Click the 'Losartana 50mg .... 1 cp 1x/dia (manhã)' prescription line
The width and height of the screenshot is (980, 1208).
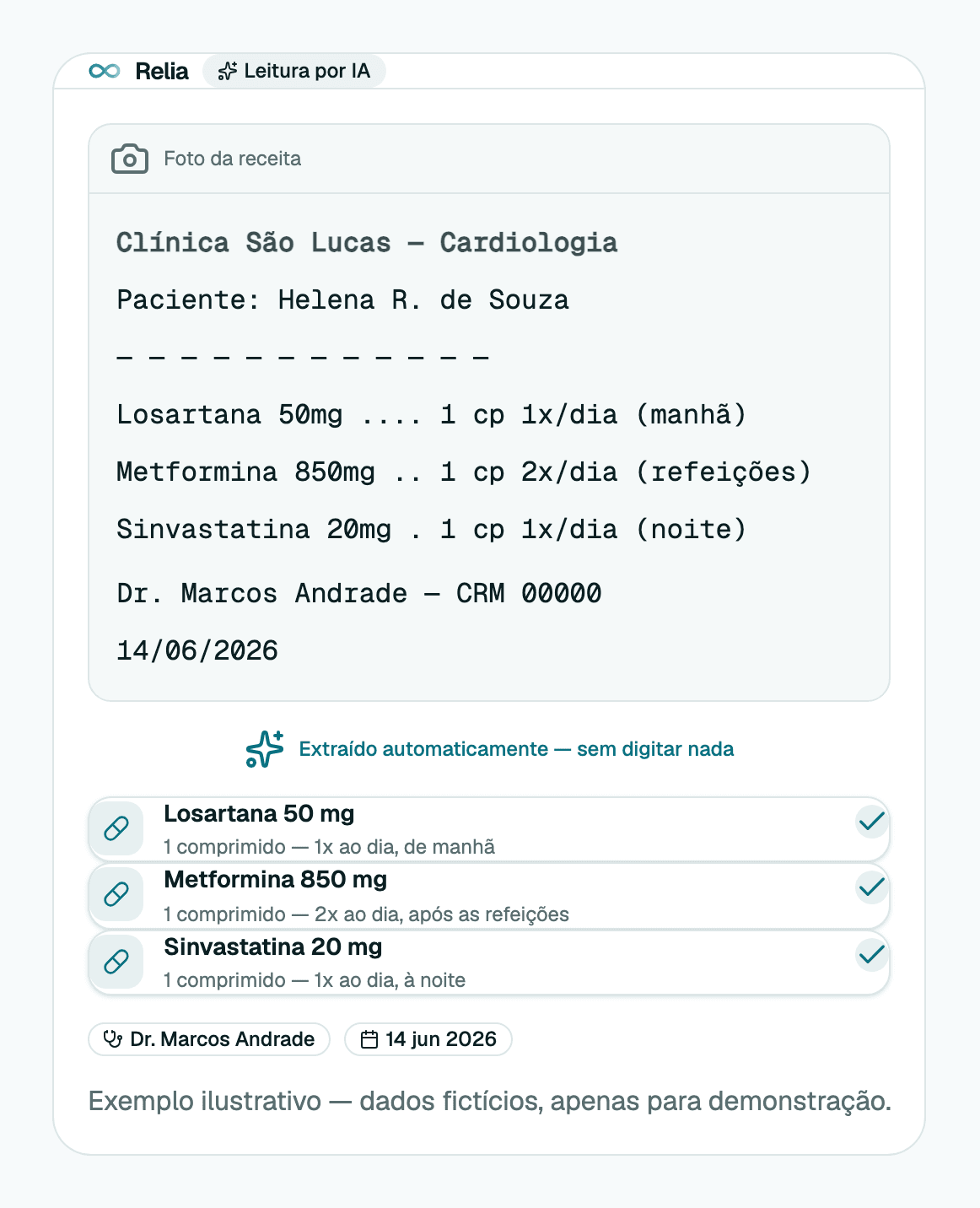pos(432,415)
